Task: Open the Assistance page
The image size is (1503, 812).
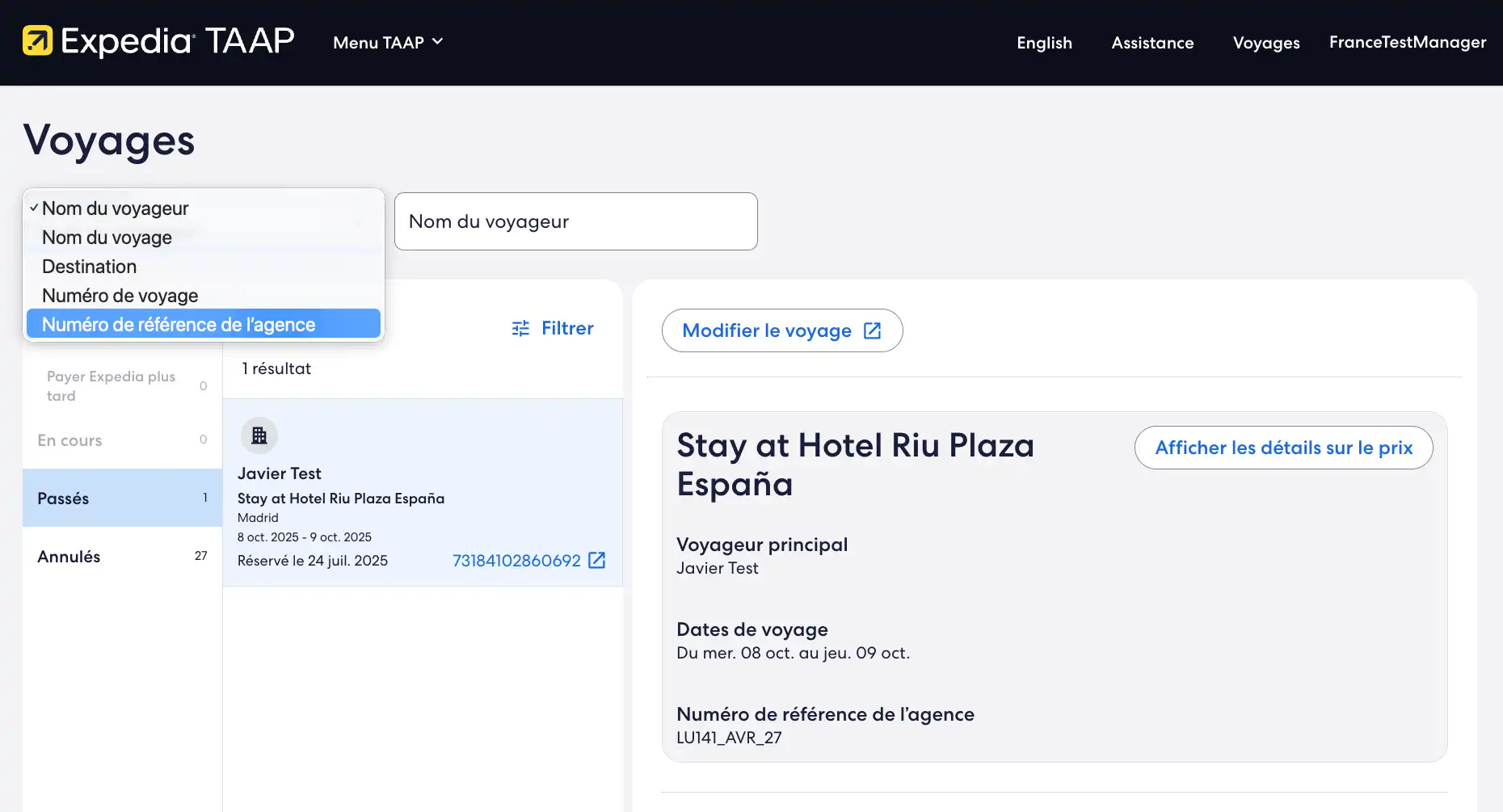Action: point(1152,42)
